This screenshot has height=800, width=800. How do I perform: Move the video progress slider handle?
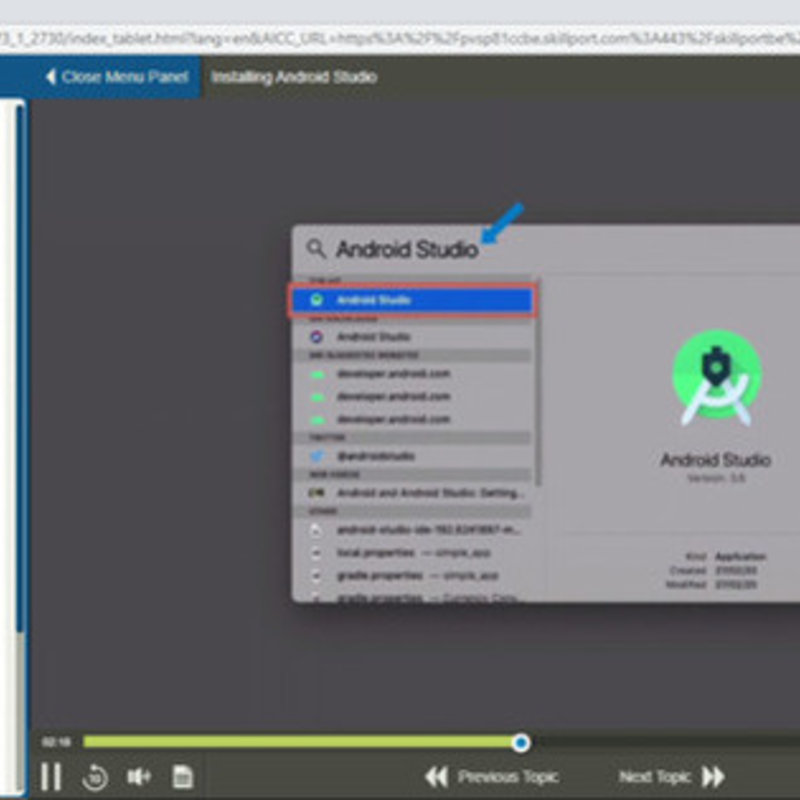pos(520,742)
